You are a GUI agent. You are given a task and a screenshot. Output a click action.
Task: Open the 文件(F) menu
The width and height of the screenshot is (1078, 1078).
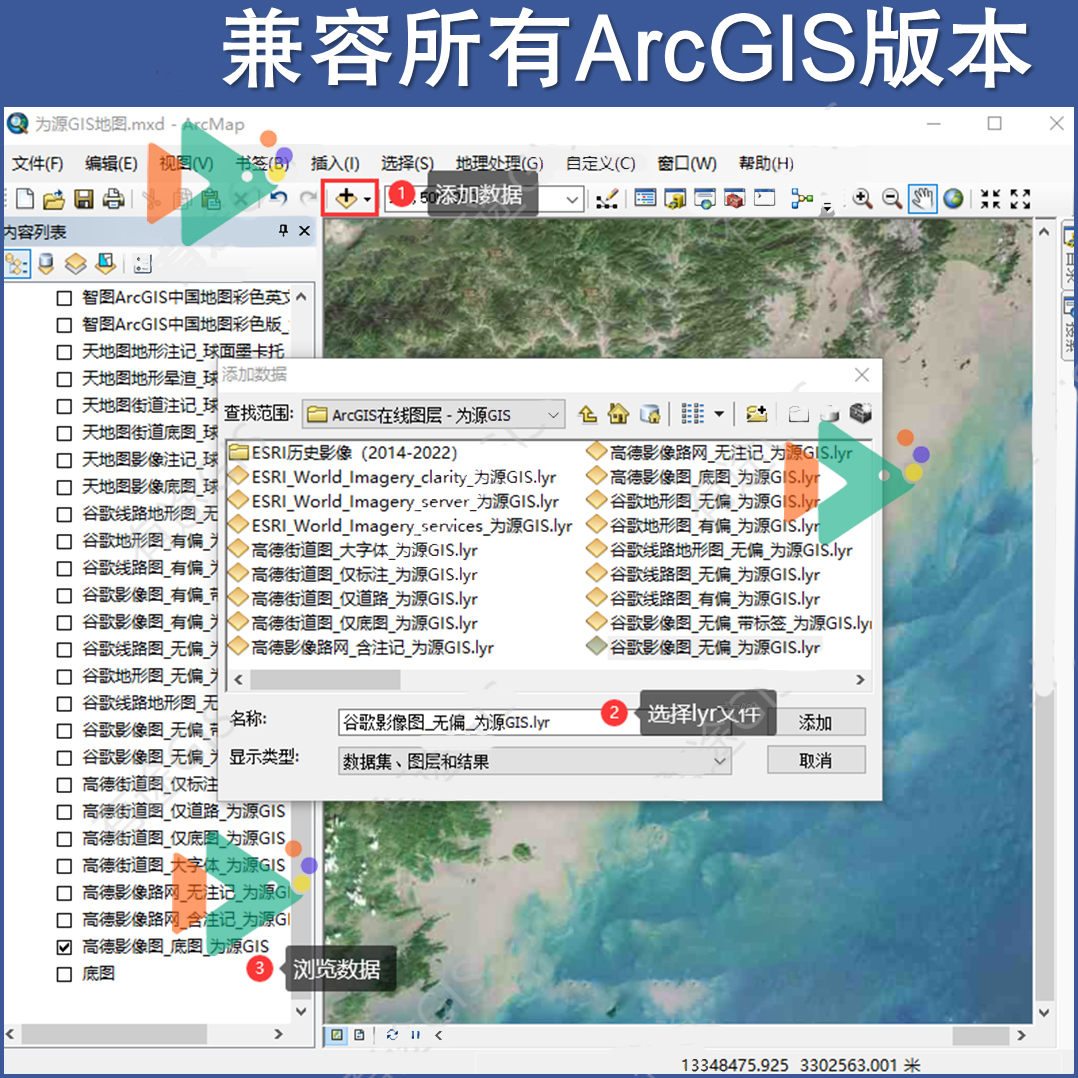tap(38, 164)
